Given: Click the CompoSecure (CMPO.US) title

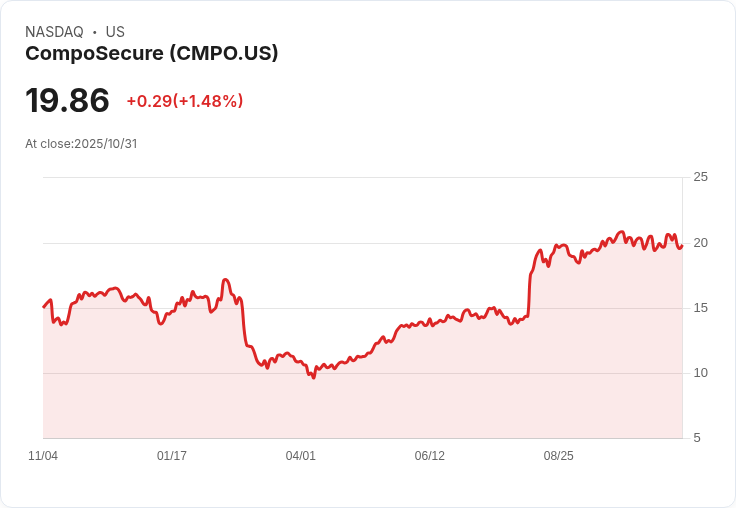Looking at the screenshot, I should tap(152, 54).
